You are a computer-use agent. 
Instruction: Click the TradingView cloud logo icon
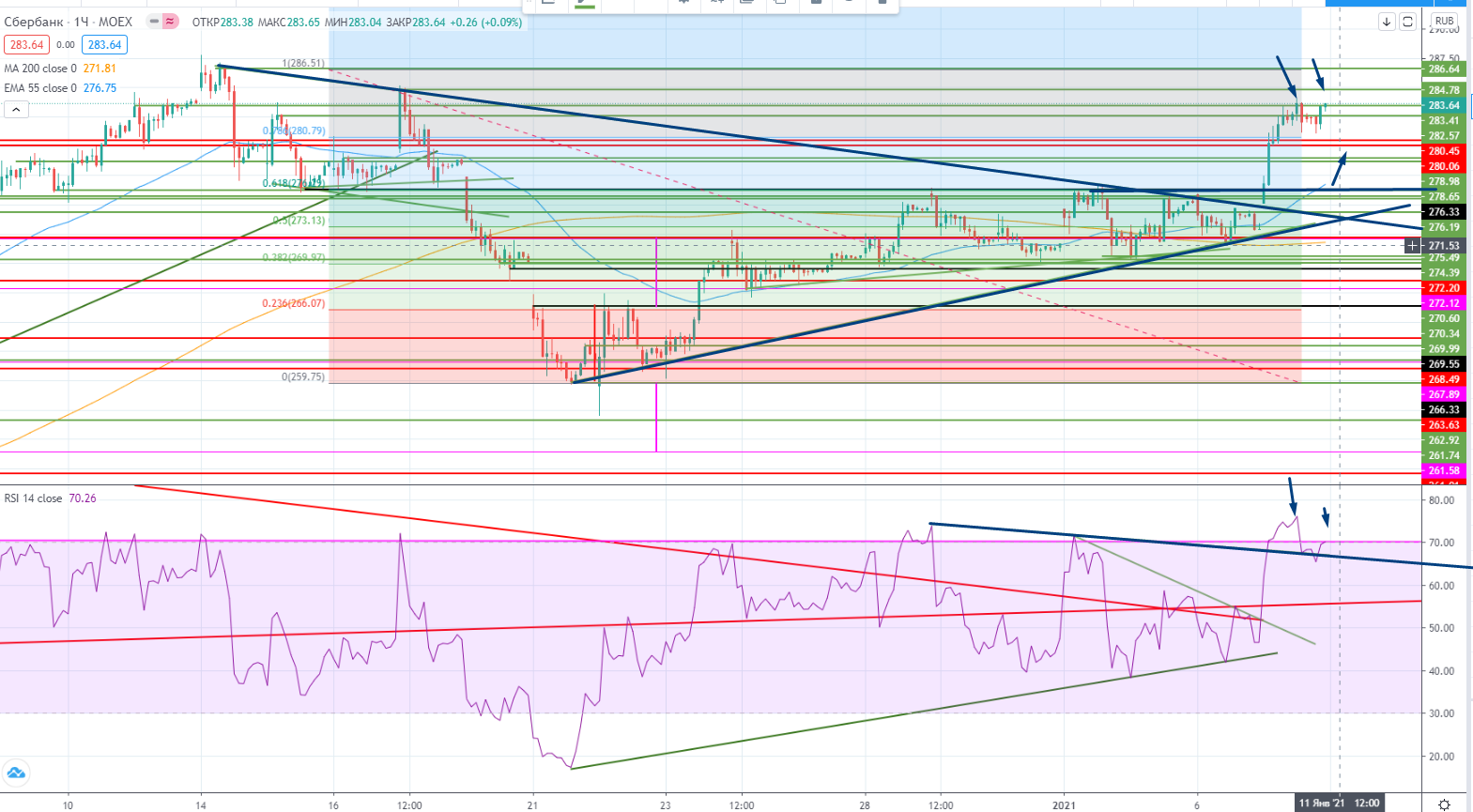[16, 774]
